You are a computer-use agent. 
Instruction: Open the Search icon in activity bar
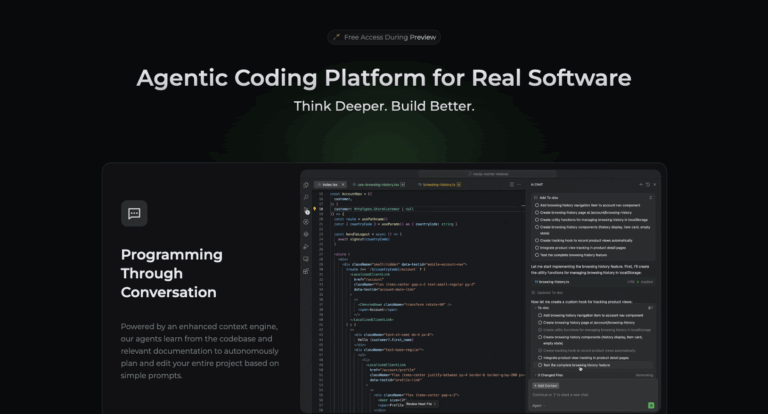click(306, 197)
